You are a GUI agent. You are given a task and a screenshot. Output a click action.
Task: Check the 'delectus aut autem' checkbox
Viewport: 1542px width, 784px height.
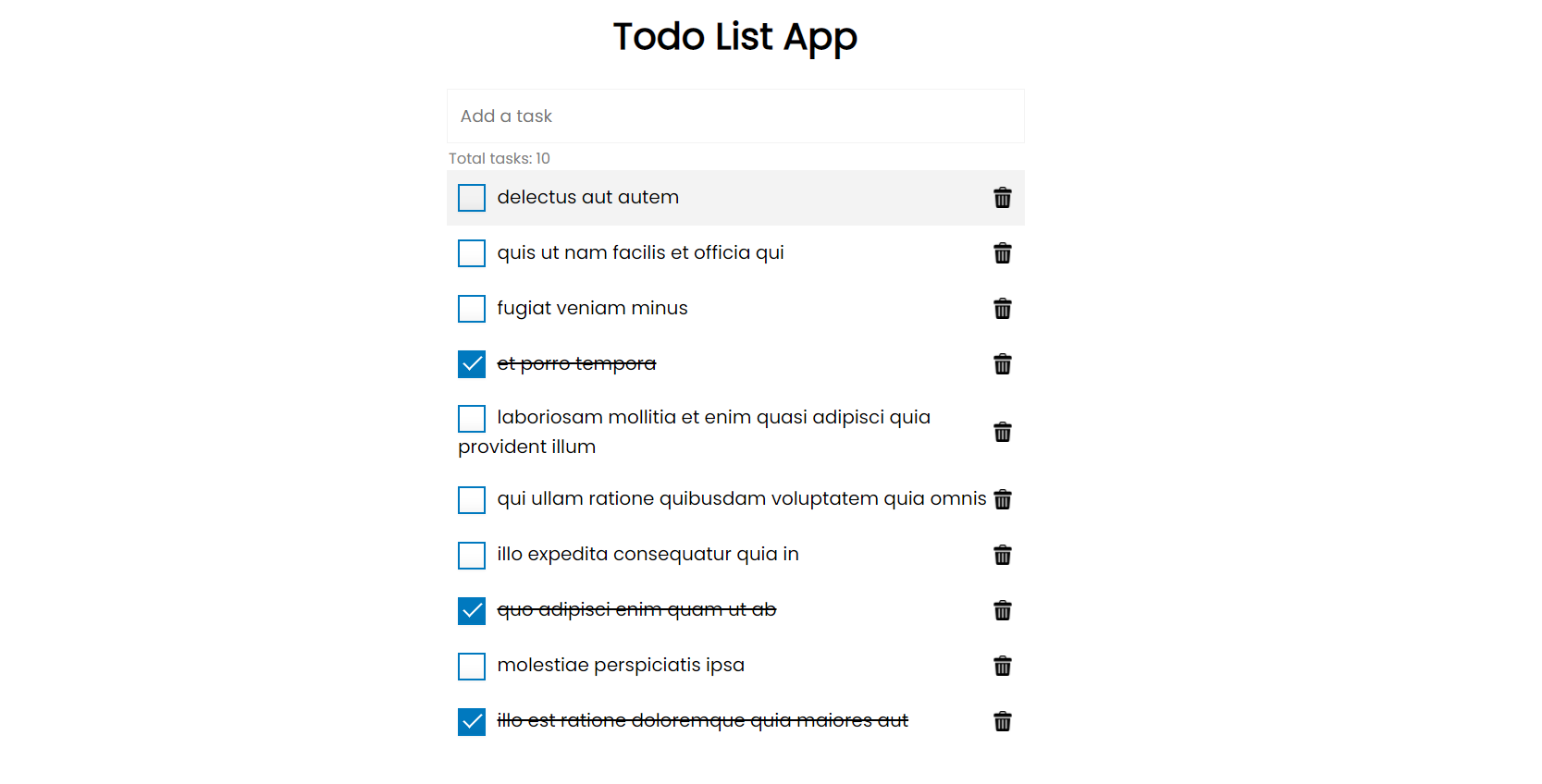coord(472,198)
